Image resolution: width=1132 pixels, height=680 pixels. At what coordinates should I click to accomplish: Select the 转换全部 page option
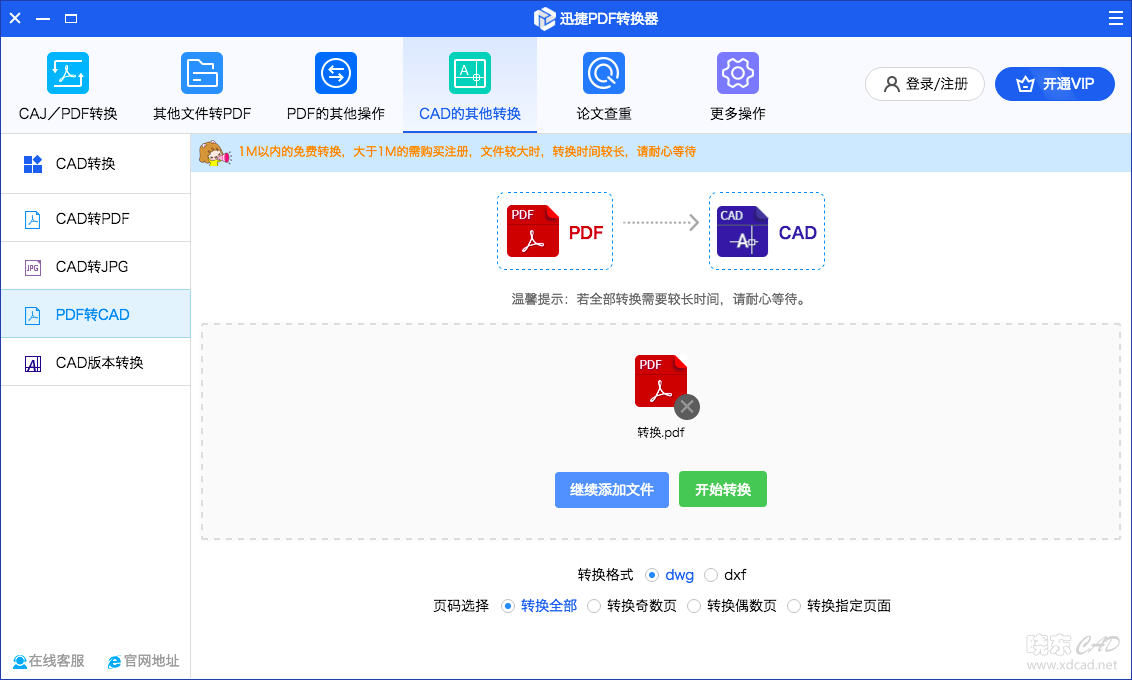[x=508, y=606]
